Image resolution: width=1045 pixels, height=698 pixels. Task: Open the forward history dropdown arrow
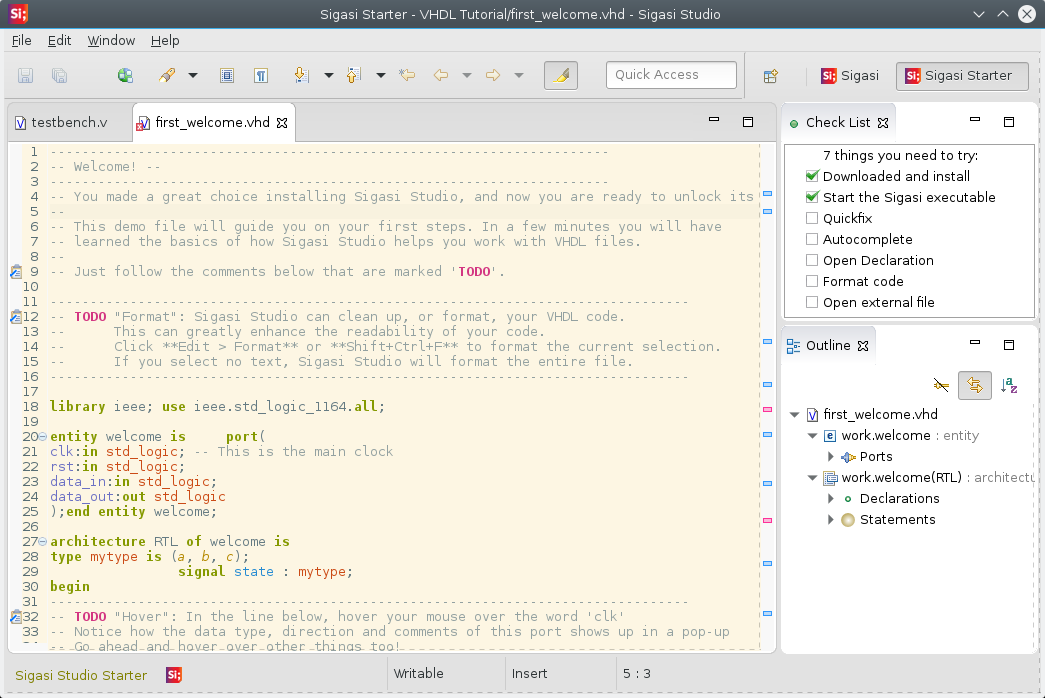[519, 75]
